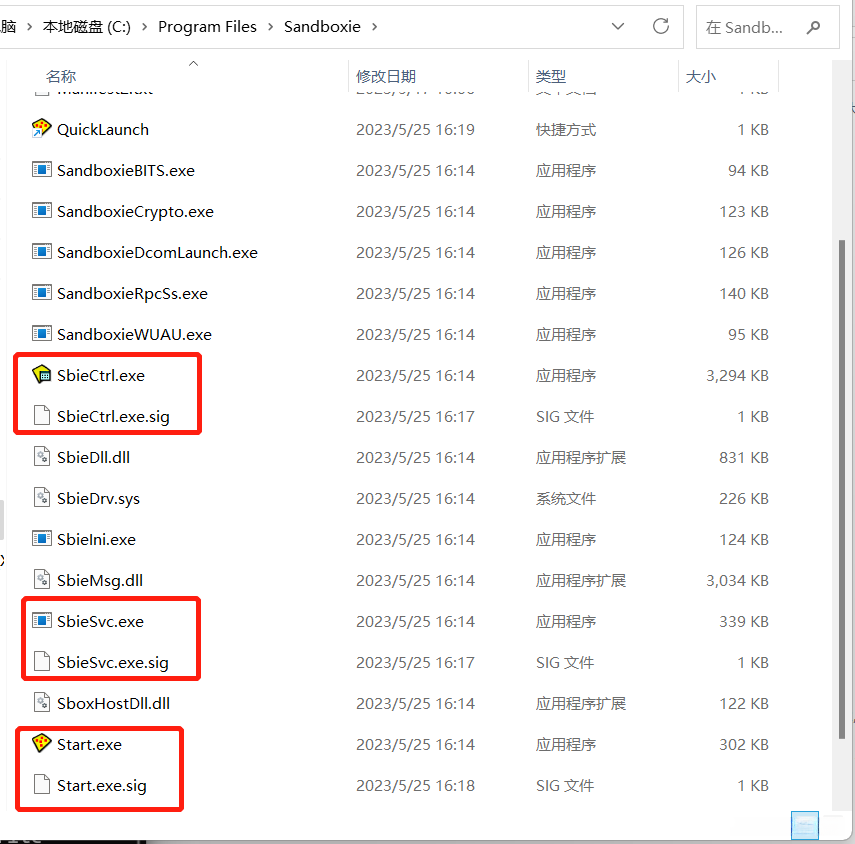The image size is (855, 844).
Task: Refresh the Sandboxie folder view
Action: 661,26
